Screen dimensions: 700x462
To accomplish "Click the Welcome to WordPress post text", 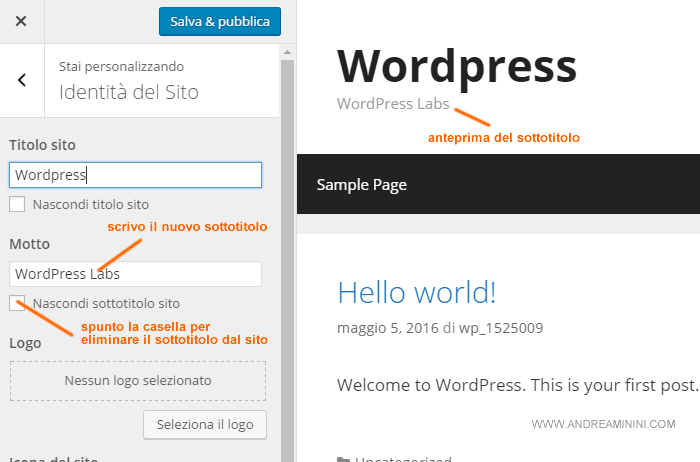I will coord(517,385).
